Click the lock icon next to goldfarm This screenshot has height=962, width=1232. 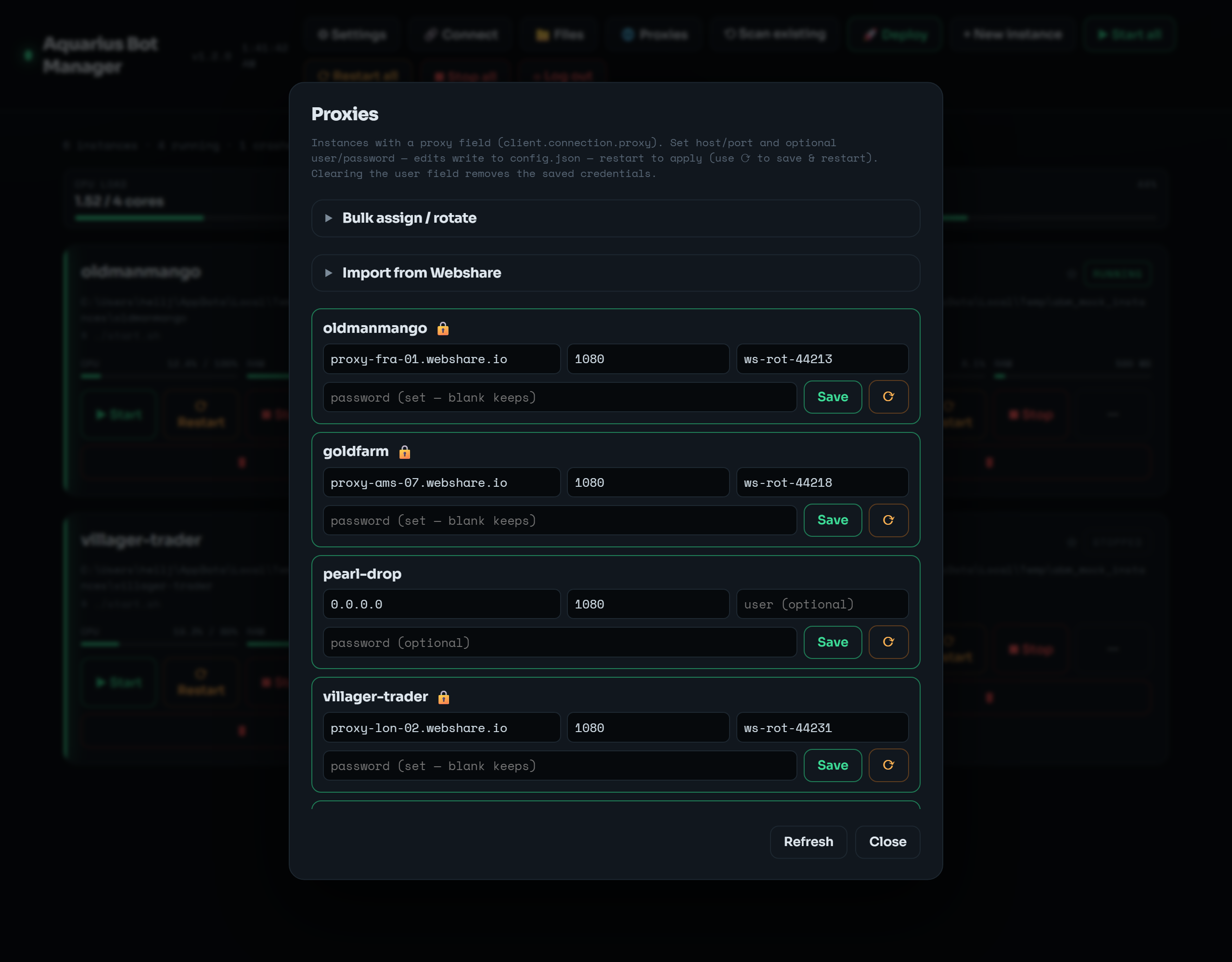pyautogui.click(x=404, y=452)
